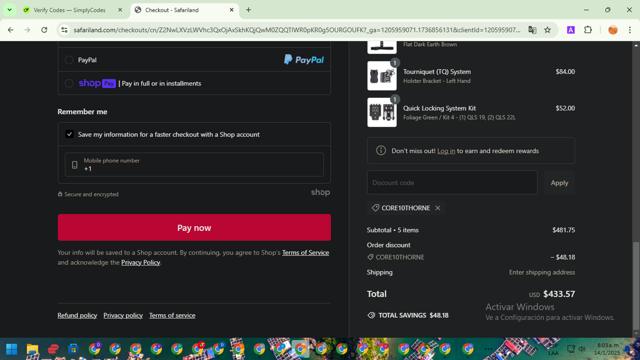
Task: Click the Secure and encrypted lock icon
Action: [60, 194]
